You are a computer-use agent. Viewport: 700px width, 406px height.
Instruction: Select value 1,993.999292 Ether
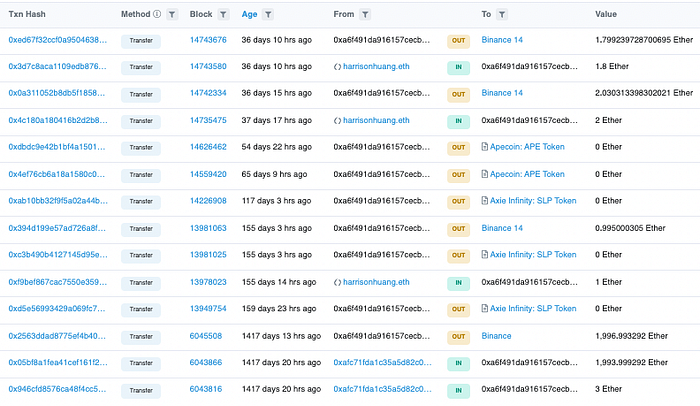[x=631, y=362]
